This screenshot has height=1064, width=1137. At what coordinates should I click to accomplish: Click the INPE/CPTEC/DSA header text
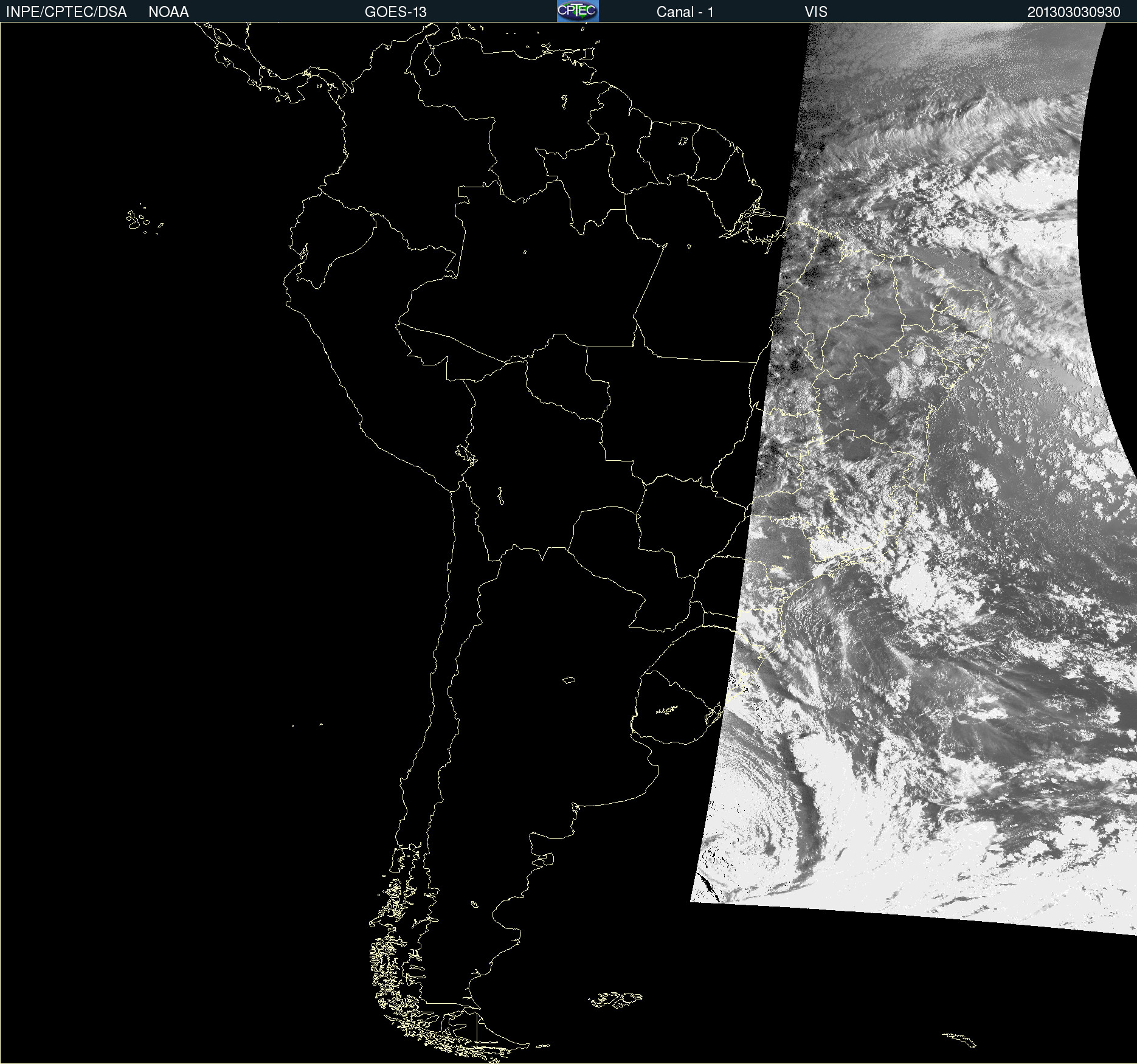coord(66,12)
